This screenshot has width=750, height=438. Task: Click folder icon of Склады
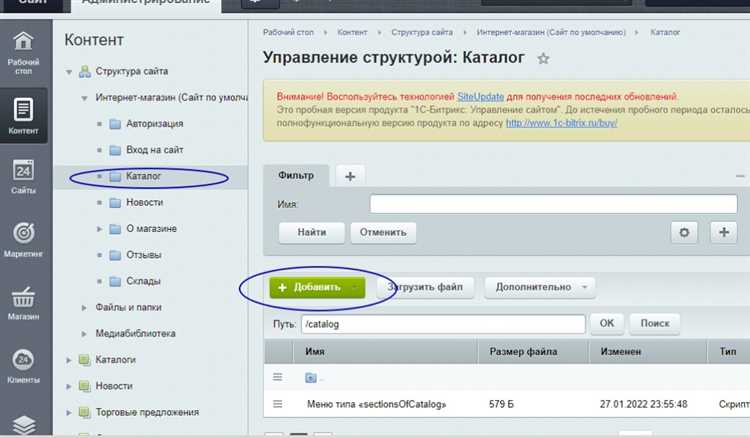click(115, 281)
